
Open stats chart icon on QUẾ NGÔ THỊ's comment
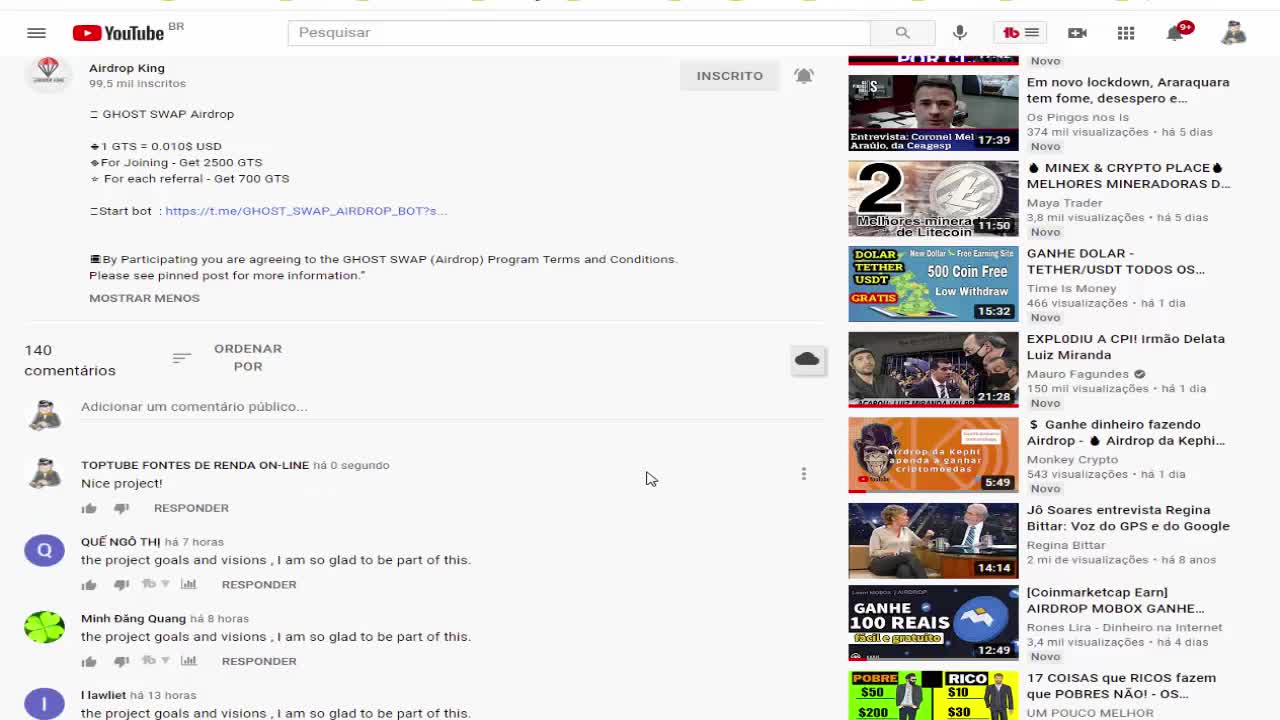point(188,584)
